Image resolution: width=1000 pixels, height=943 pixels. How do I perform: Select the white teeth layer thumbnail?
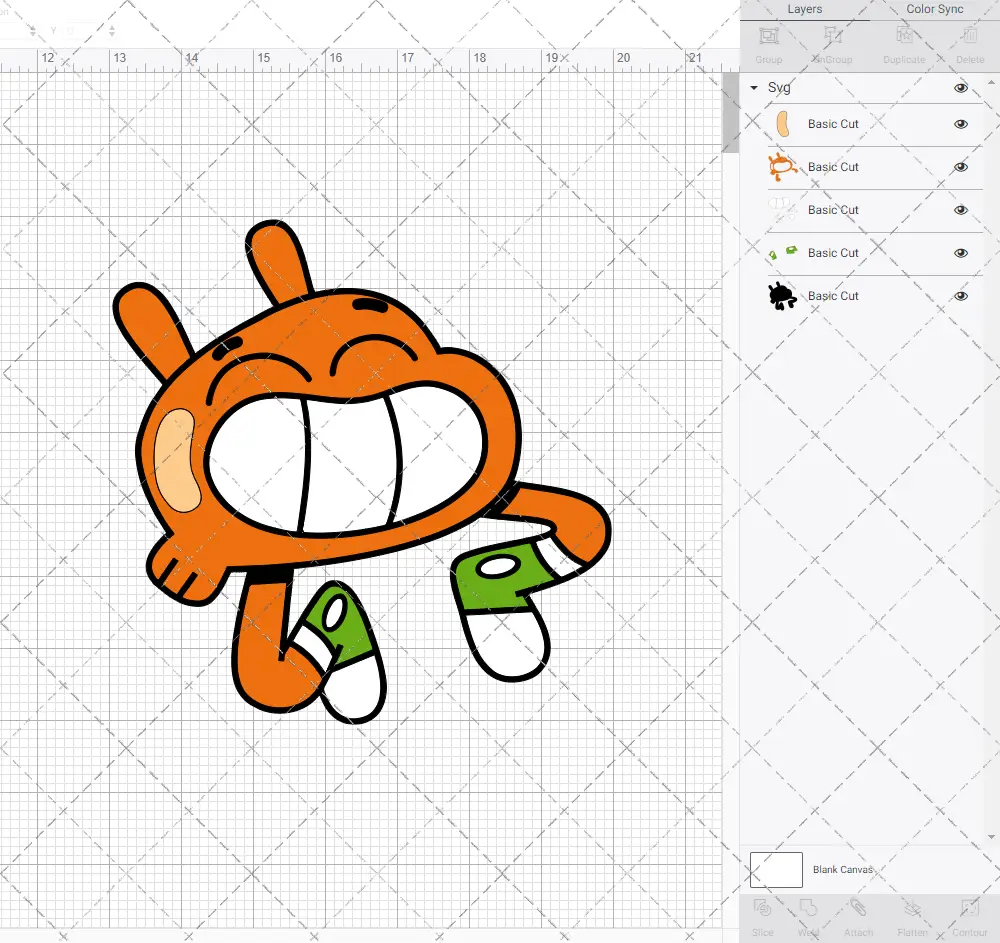tap(783, 210)
